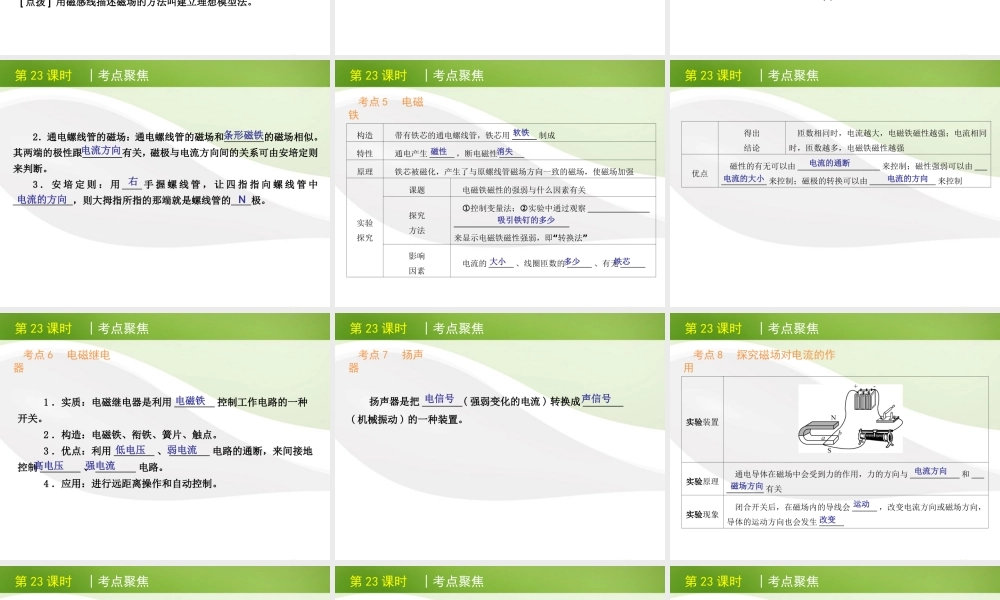
Task: Open the 考点5 电磁铁 slide thumbnail
Action: pos(500,185)
